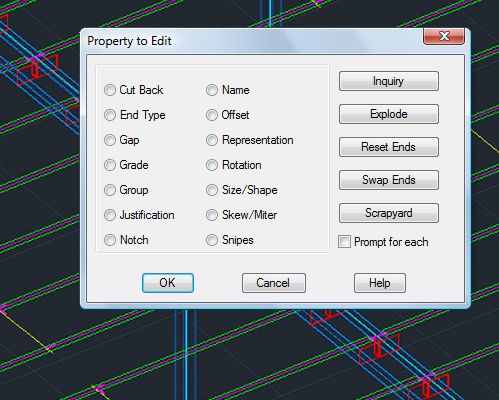Image resolution: width=499 pixels, height=400 pixels.
Task: Click the Explode button
Action: pos(389,114)
